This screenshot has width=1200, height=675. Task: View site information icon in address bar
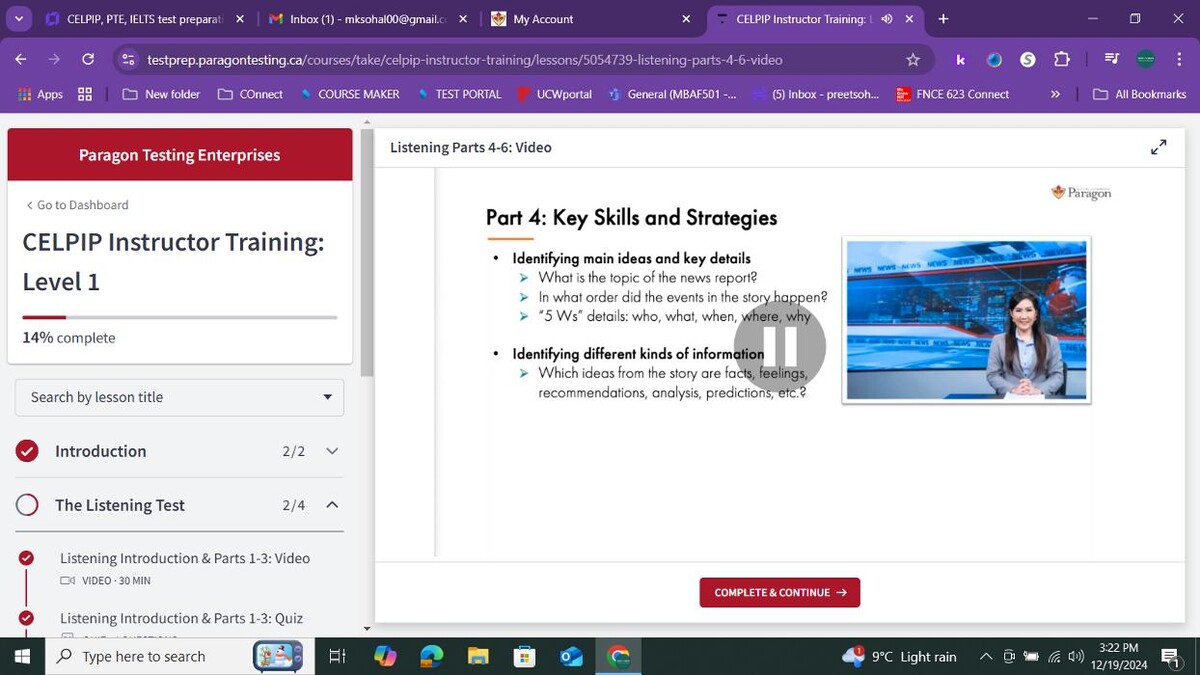(x=127, y=60)
